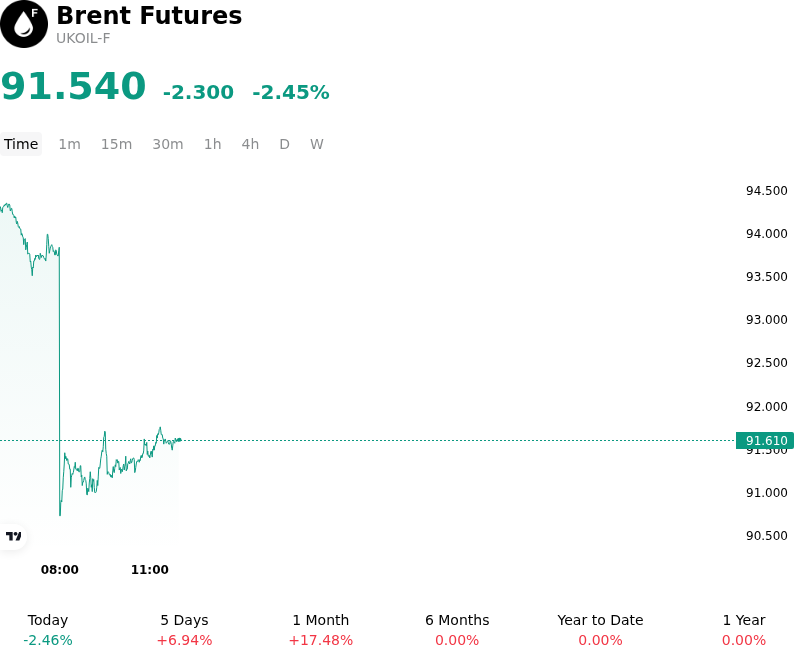Select the 30m timeframe
The width and height of the screenshot is (800, 660).
[168, 144]
